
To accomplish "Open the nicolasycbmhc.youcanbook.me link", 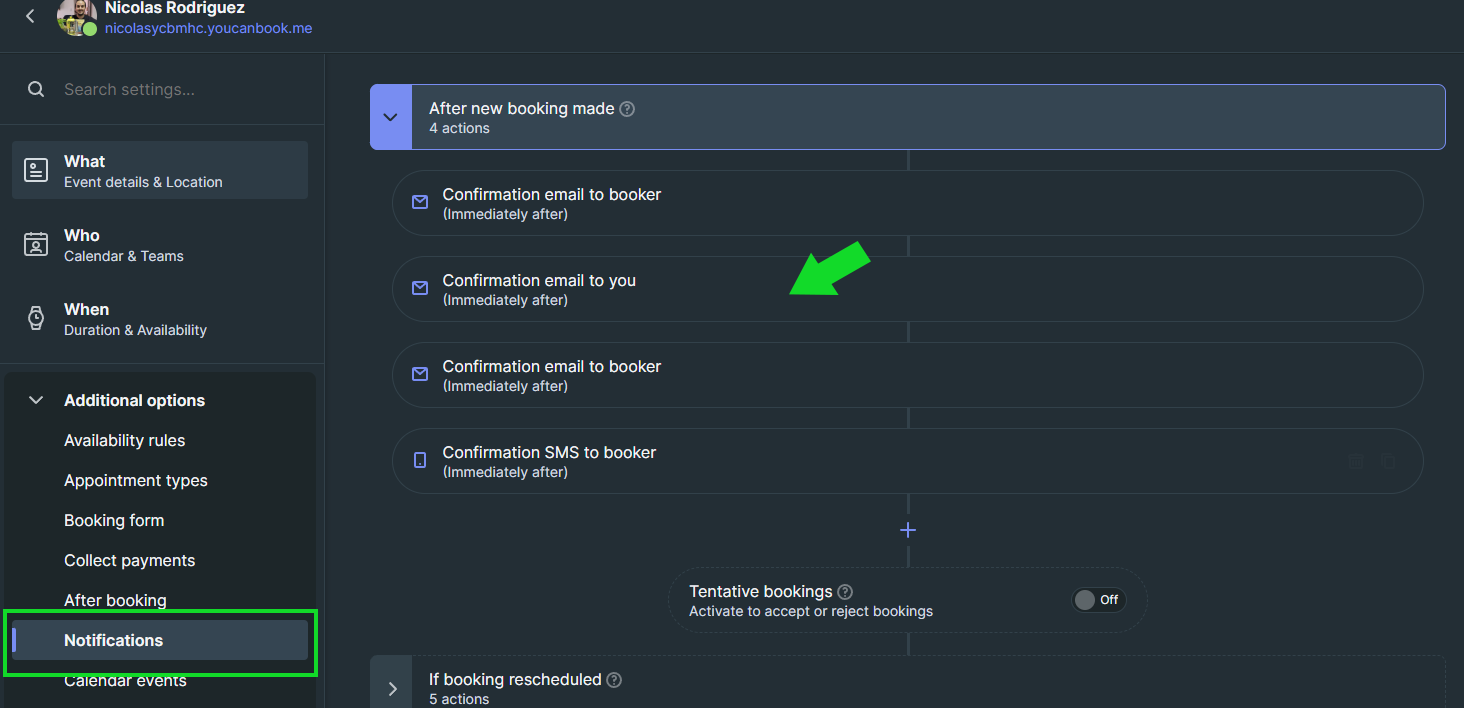I will [x=208, y=29].
